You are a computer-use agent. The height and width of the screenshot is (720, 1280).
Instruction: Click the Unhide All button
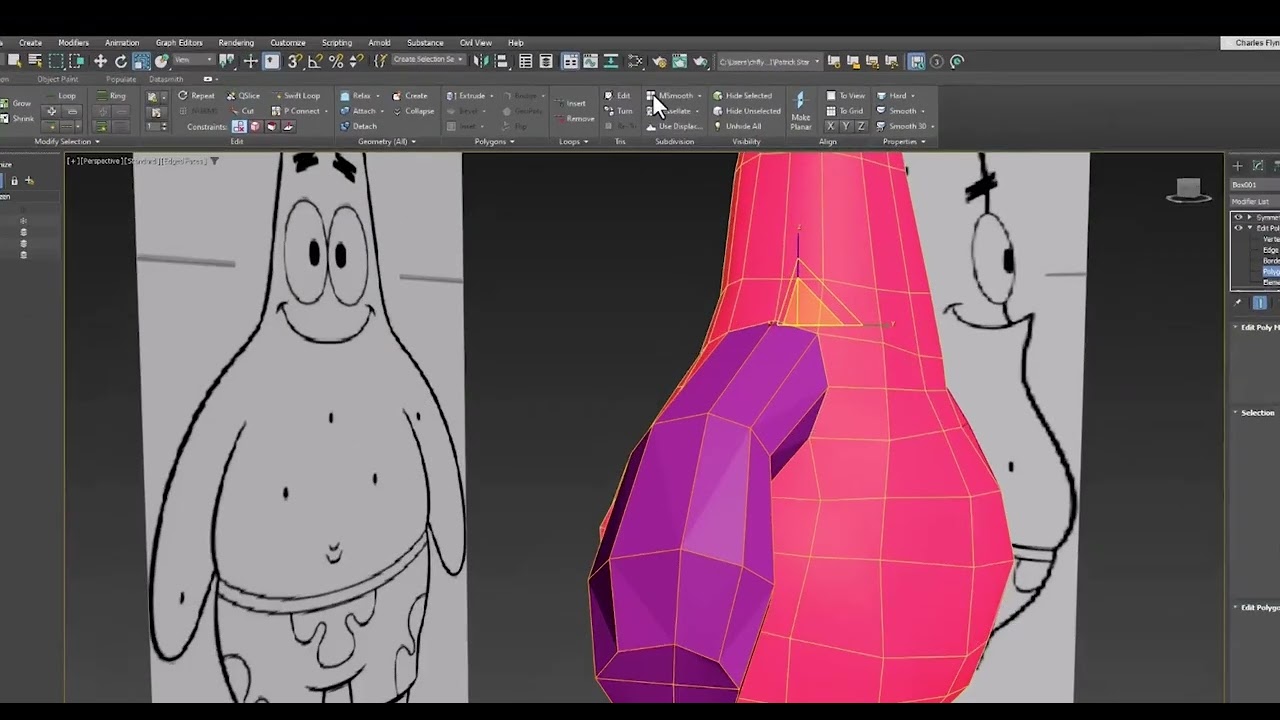(737, 127)
